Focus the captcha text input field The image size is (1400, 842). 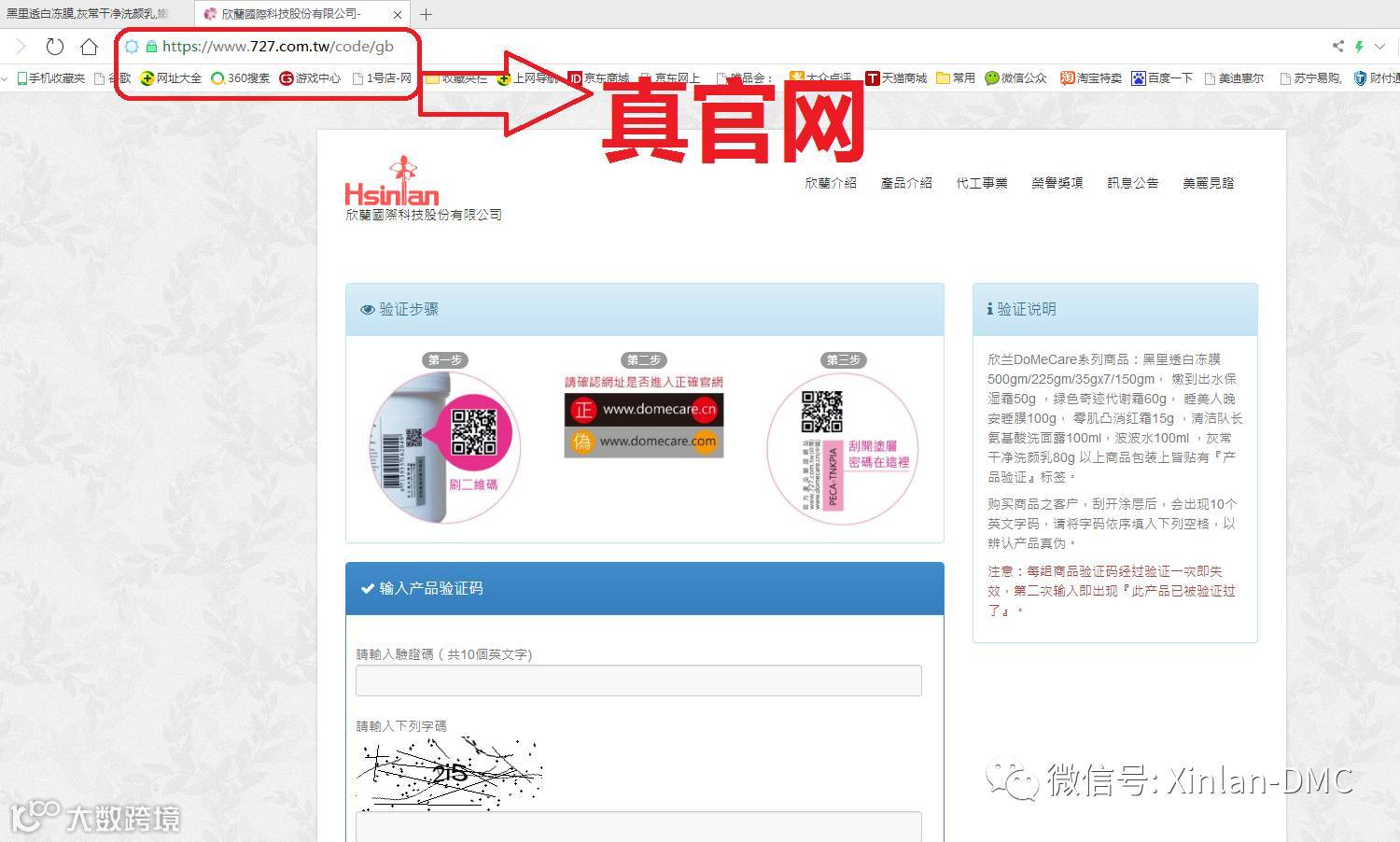coord(638,826)
